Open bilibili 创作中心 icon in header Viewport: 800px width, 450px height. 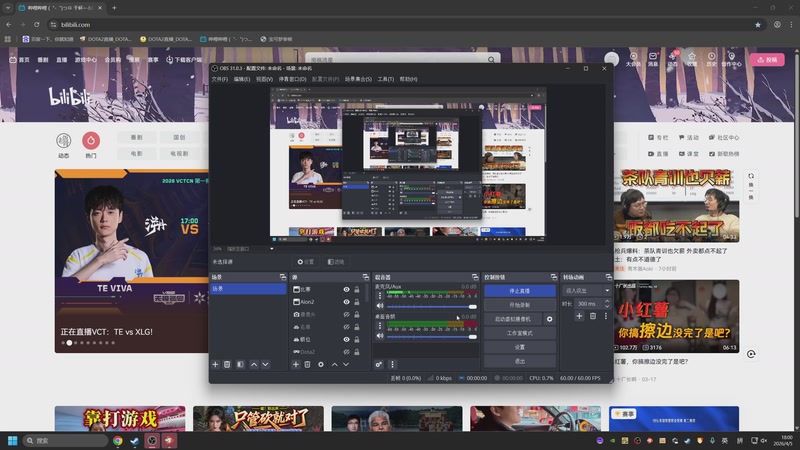731,59
